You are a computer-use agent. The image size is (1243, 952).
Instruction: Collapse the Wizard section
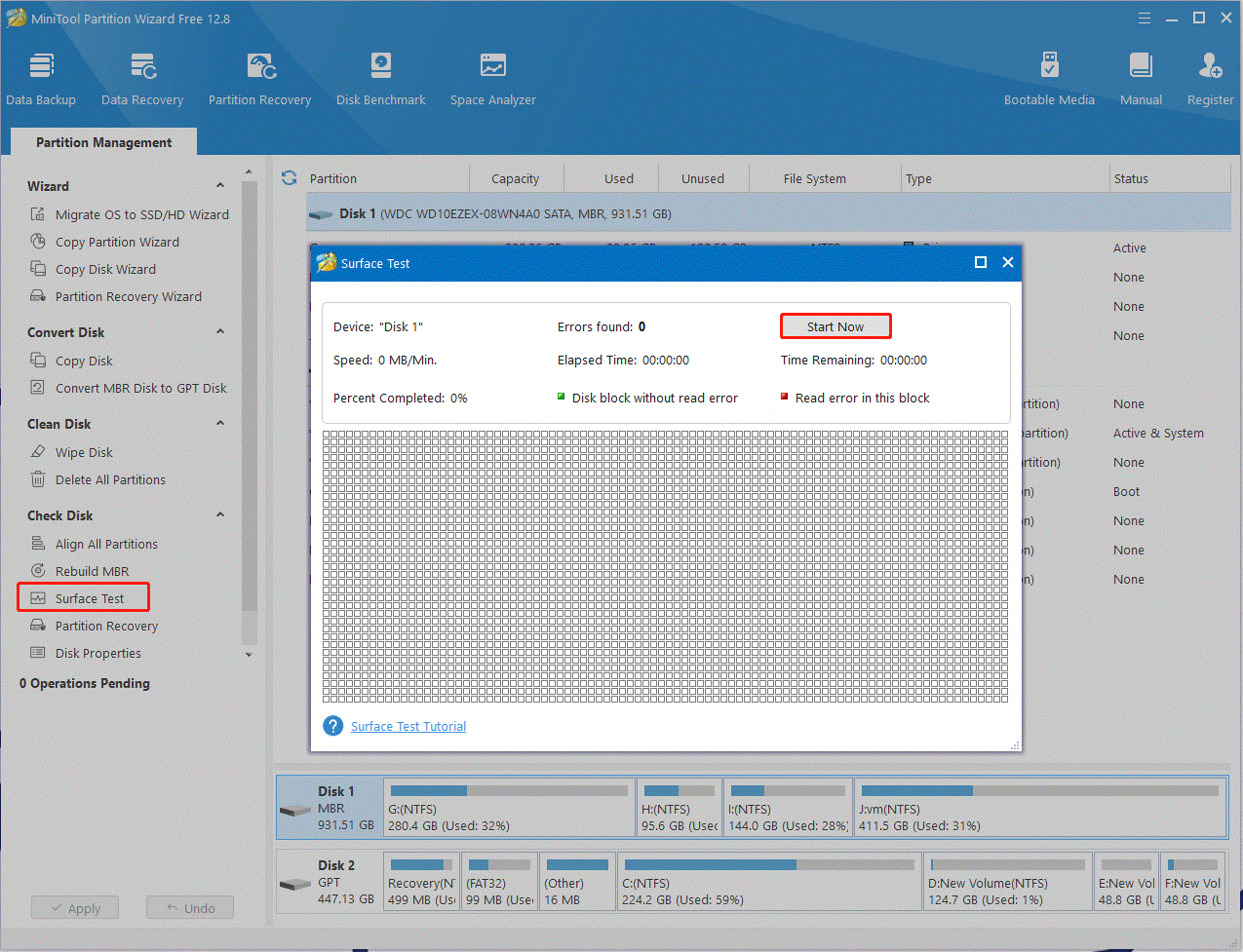220,186
